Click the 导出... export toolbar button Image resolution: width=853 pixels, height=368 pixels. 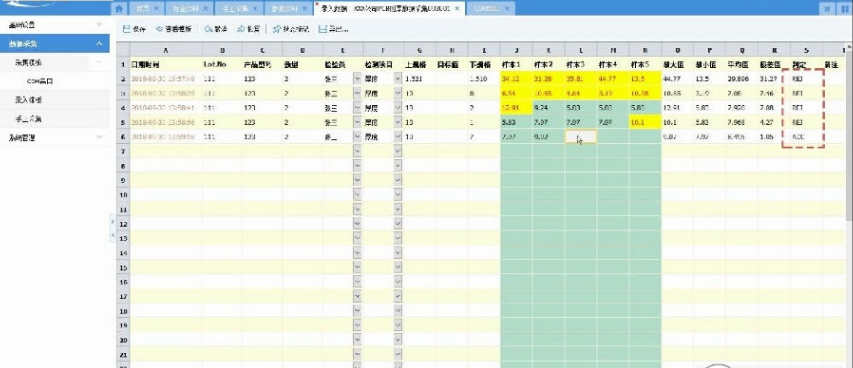click(333, 29)
